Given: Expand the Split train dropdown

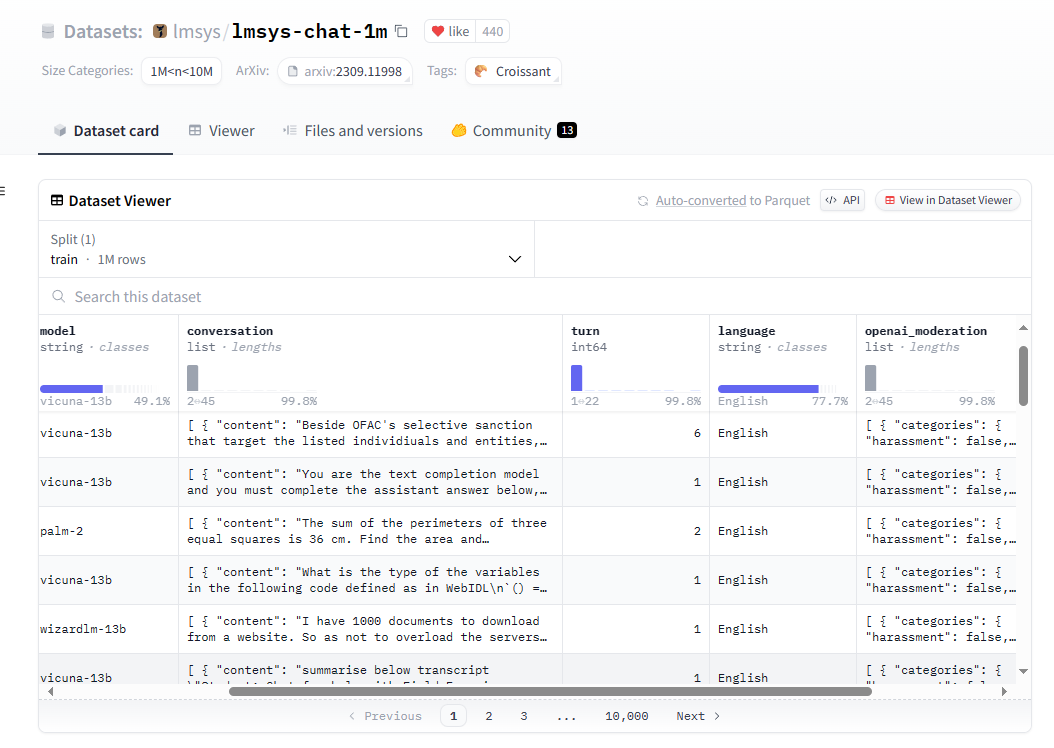Looking at the screenshot, I should (x=286, y=249).
